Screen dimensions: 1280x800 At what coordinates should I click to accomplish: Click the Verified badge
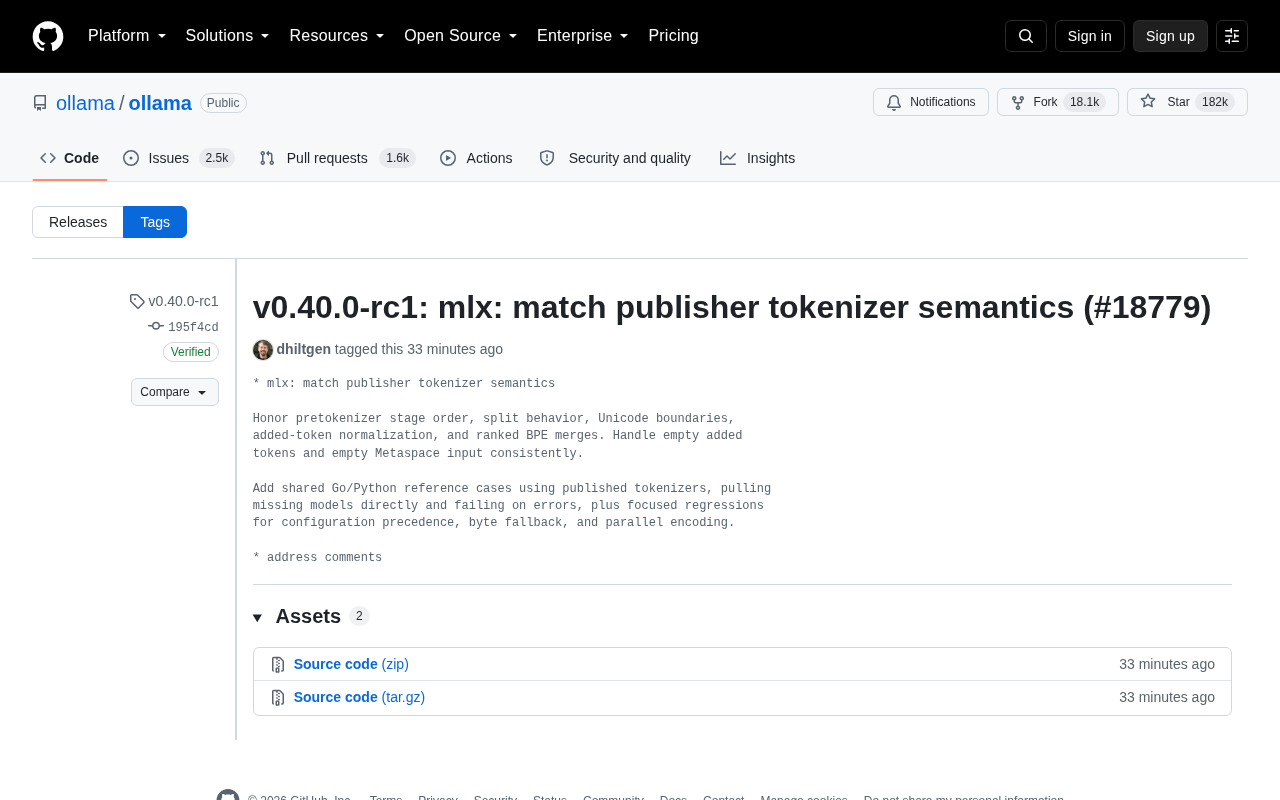coord(191,352)
